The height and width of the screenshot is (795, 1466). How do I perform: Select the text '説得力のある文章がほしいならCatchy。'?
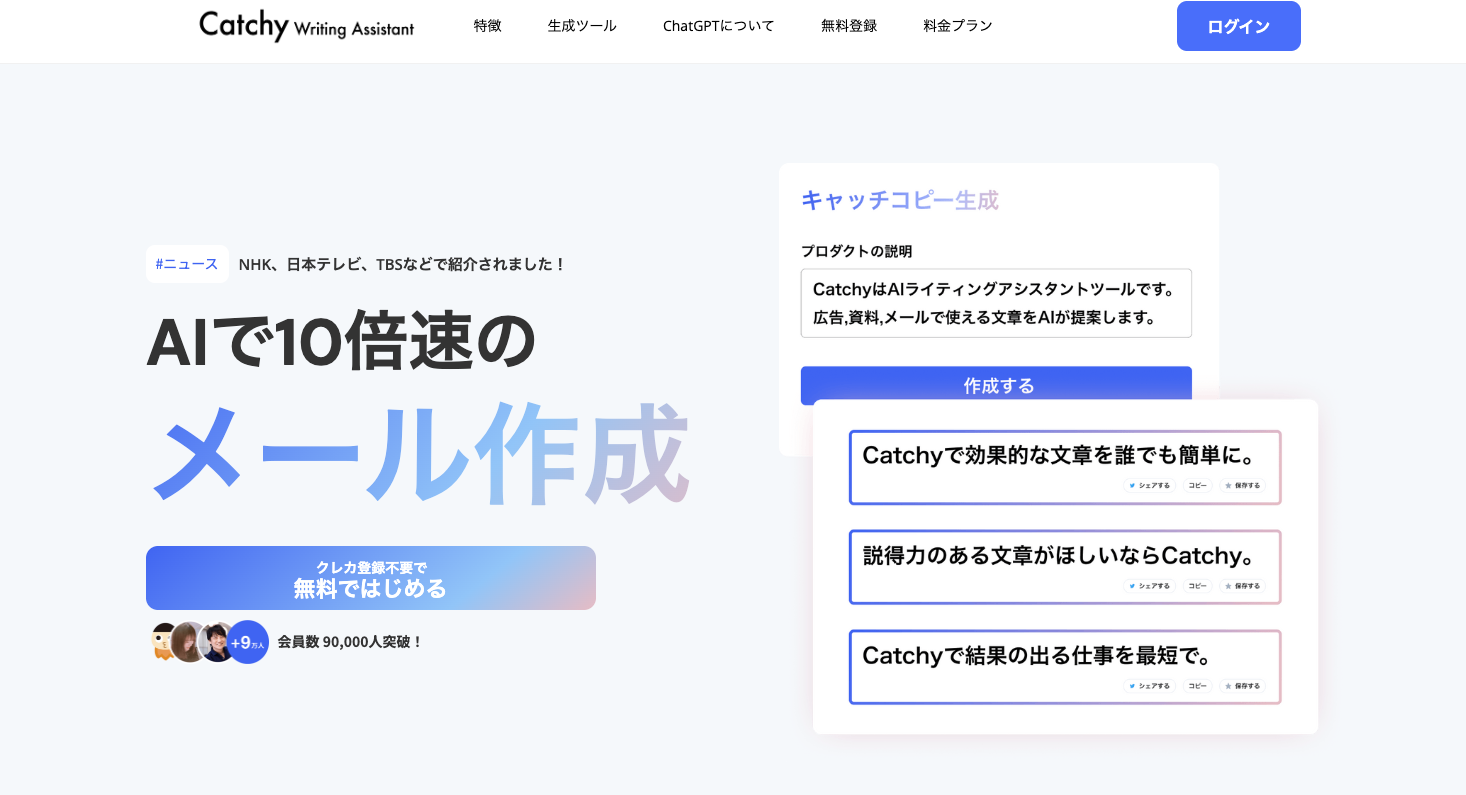(1059, 556)
